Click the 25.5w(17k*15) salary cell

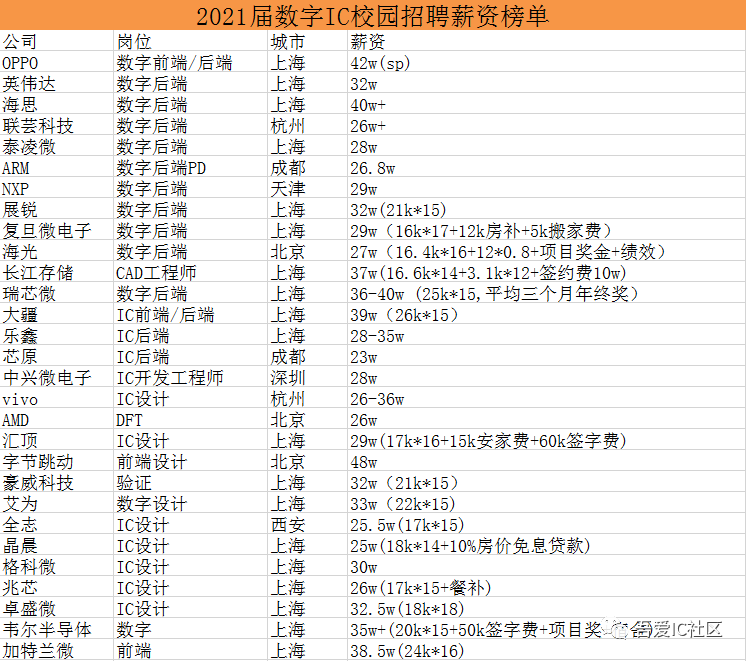[546, 524]
